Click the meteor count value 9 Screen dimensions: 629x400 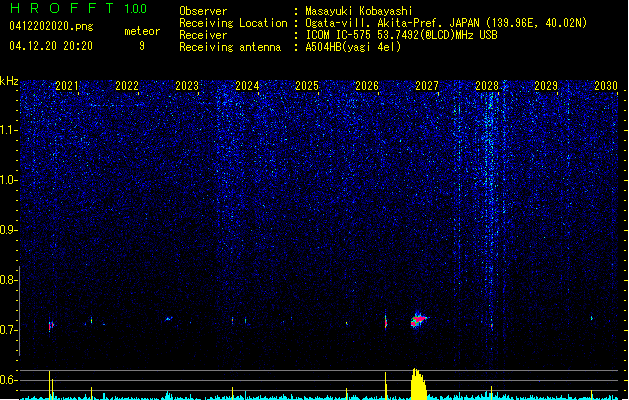click(x=142, y=46)
